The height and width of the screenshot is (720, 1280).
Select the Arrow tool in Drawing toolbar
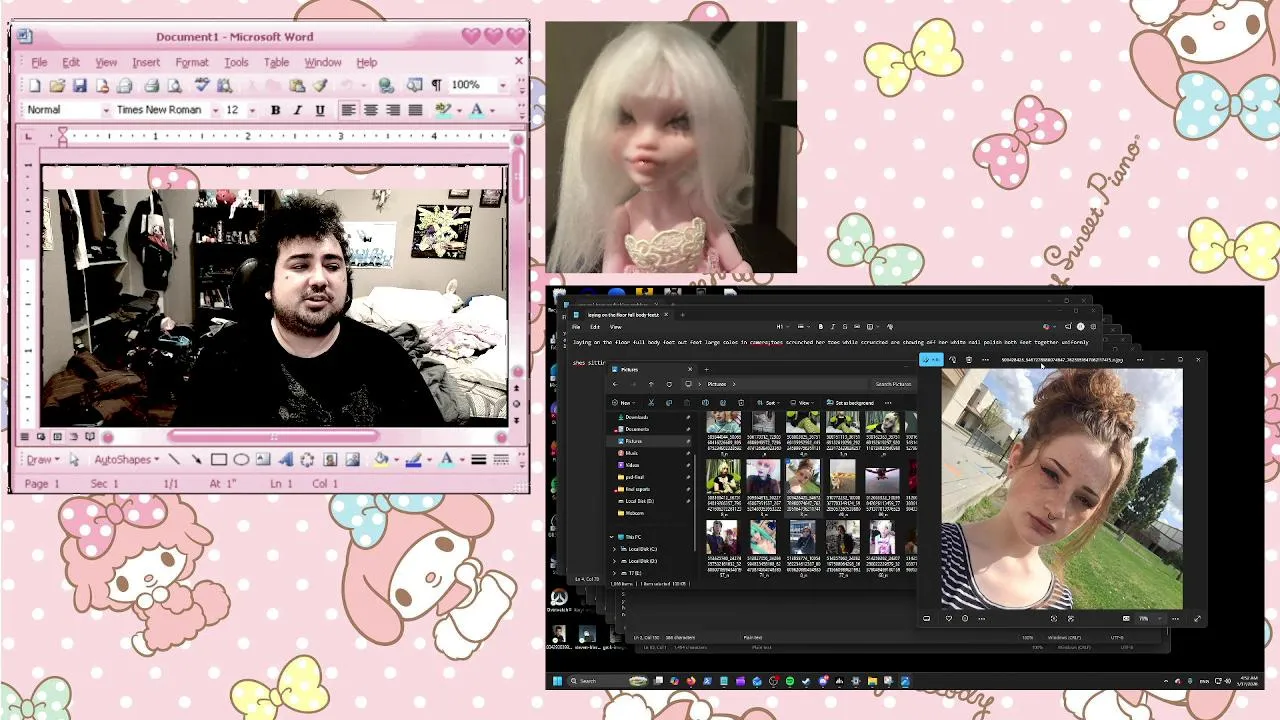(x=196, y=460)
